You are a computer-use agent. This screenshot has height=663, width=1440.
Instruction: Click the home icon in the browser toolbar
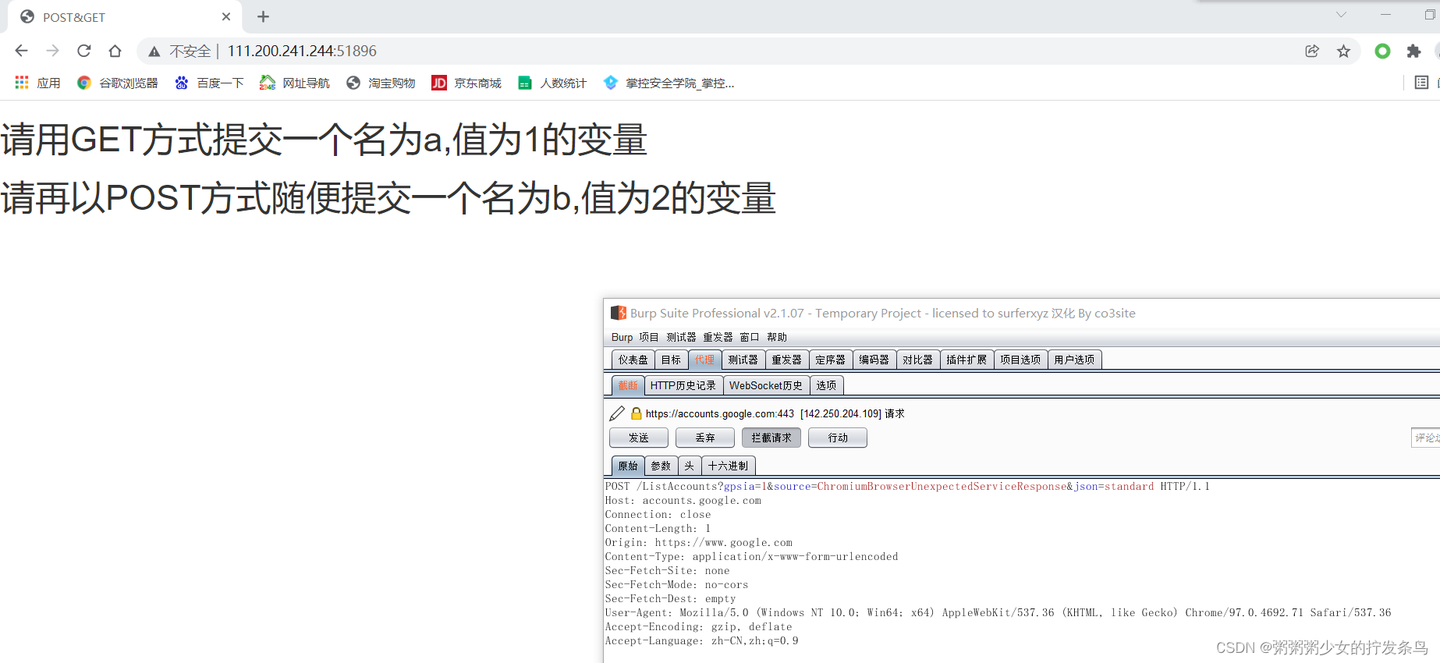pos(114,50)
